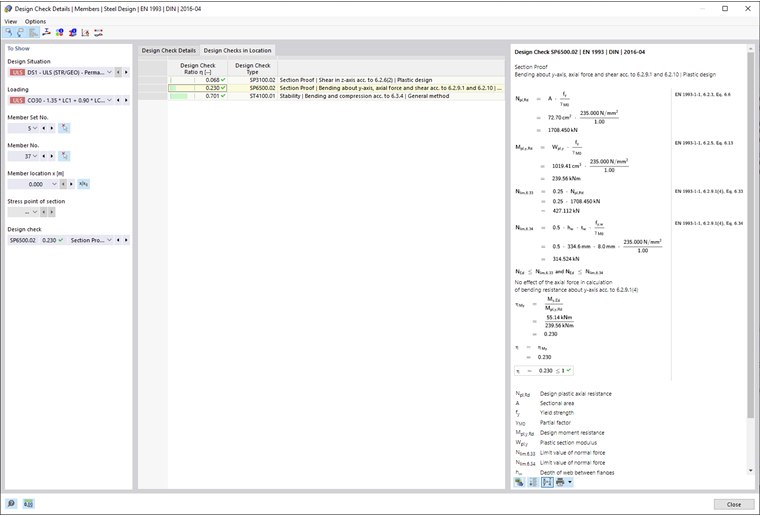Viewport: 760px width, 517px height.
Task: Click the red-shape info toolbar icon
Action: [73, 32]
